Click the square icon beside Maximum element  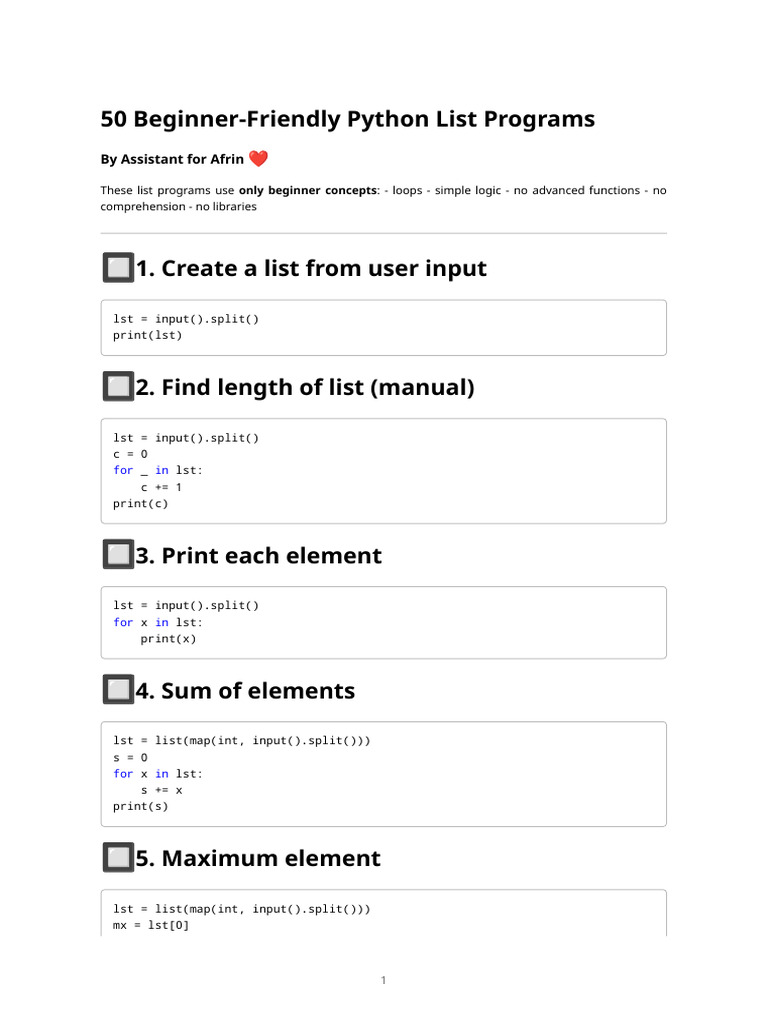click(118, 858)
